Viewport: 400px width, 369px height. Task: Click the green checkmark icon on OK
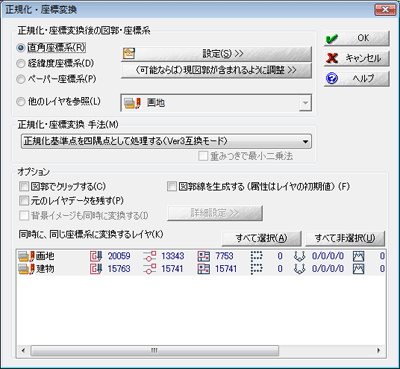coord(332,39)
